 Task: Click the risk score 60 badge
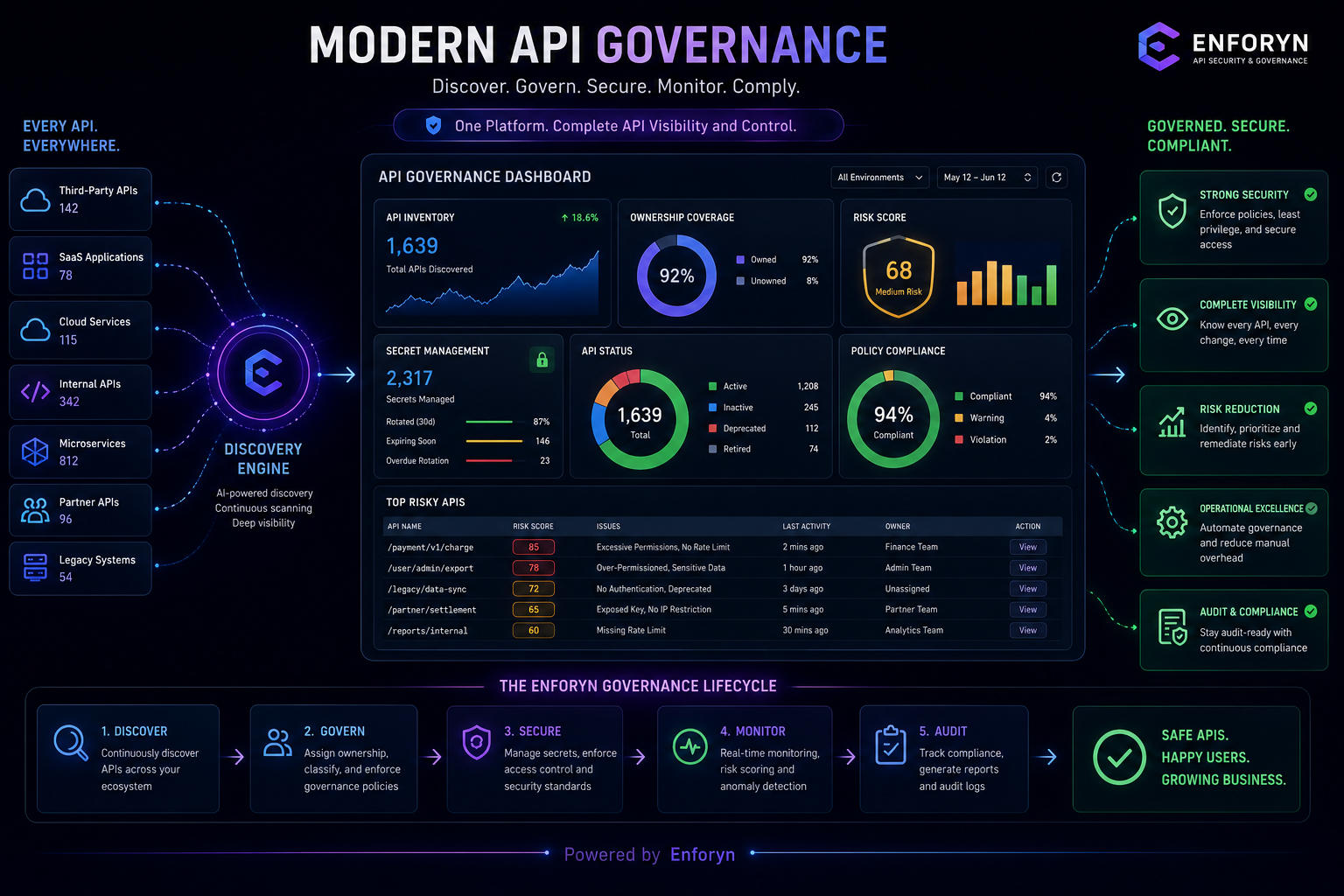[x=534, y=630]
